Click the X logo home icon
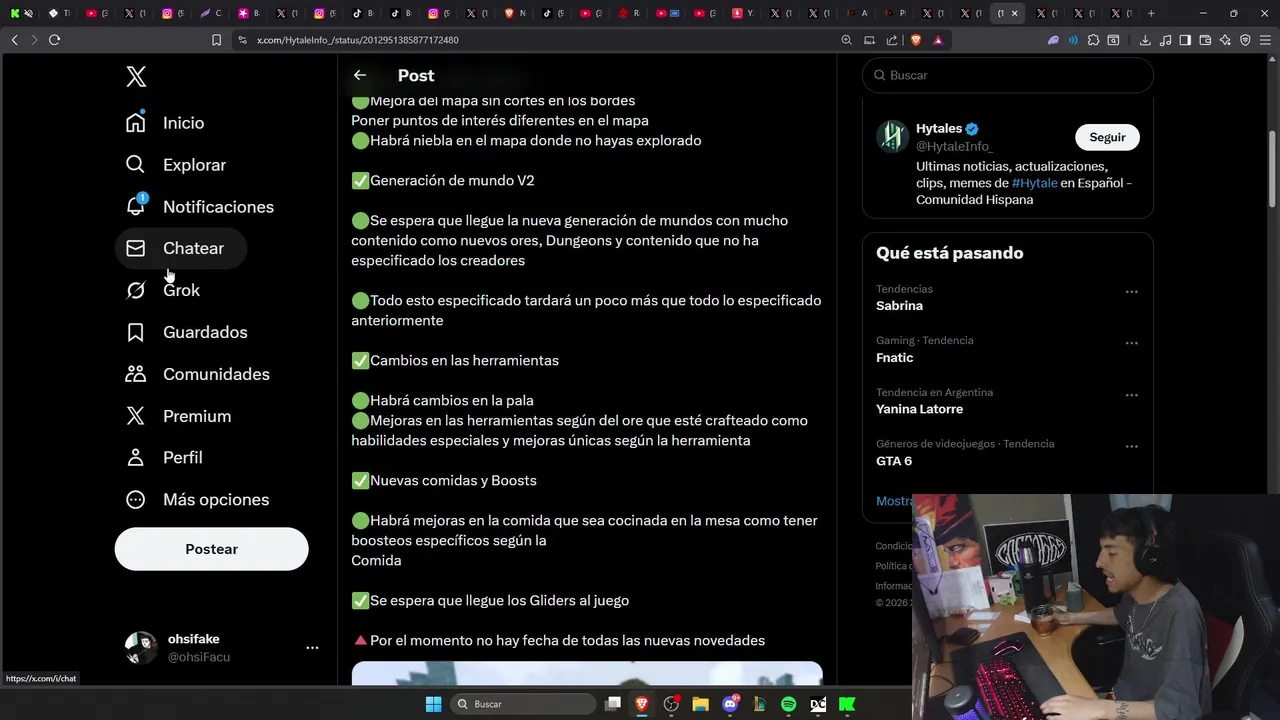This screenshot has width=1280, height=720. pos(136,76)
